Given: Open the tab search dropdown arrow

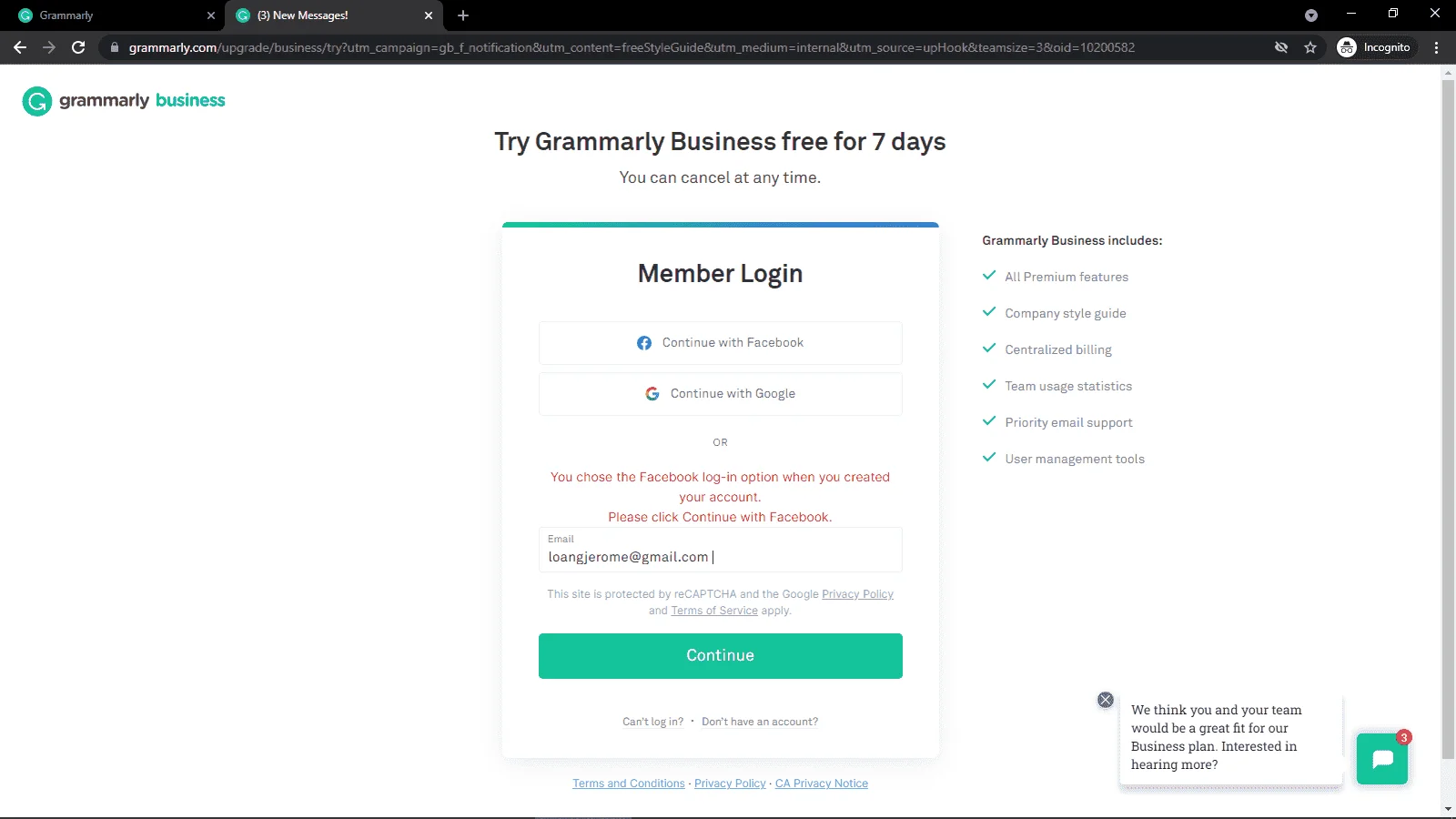Looking at the screenshot, I should point(1311,15).
